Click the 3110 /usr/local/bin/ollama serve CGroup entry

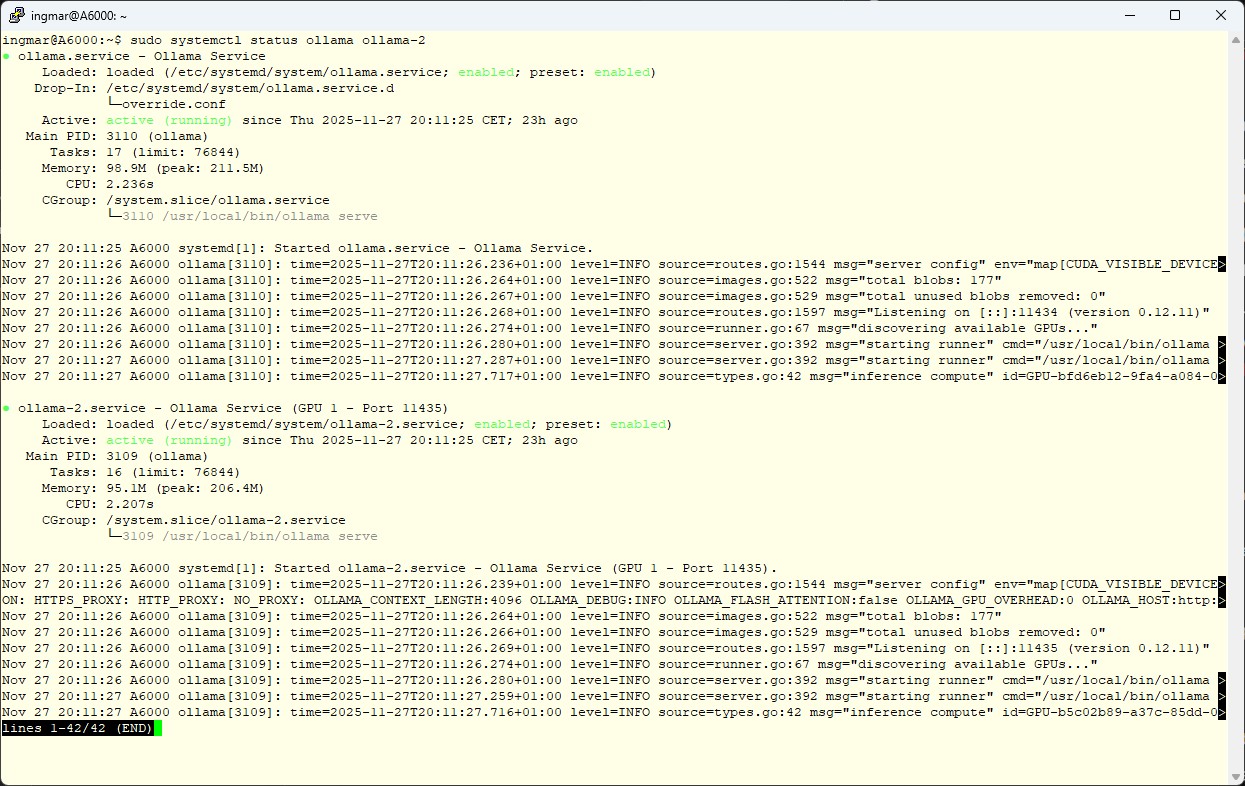[250, 216]
